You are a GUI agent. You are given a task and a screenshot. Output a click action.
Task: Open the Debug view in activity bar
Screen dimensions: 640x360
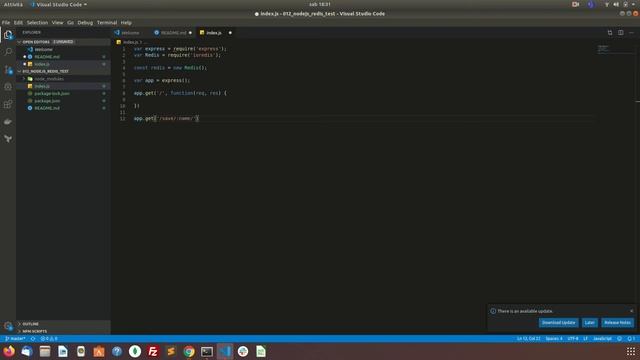(x=8, y=87)
